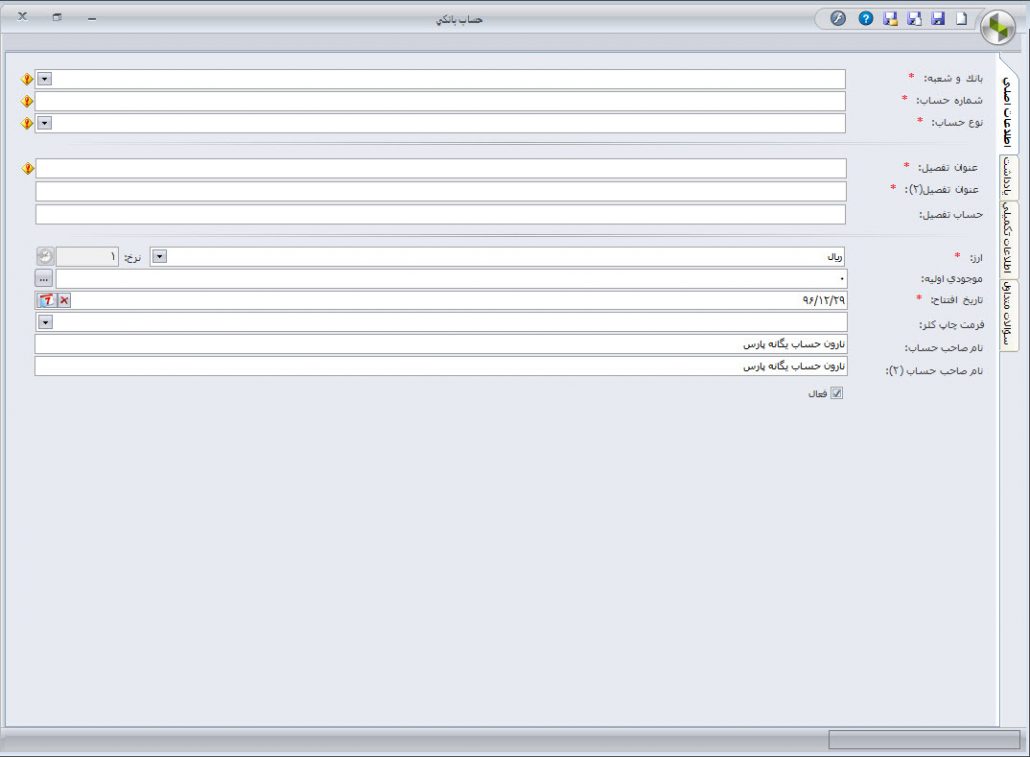Toggle the فعال checkbox

pos(836,393)
